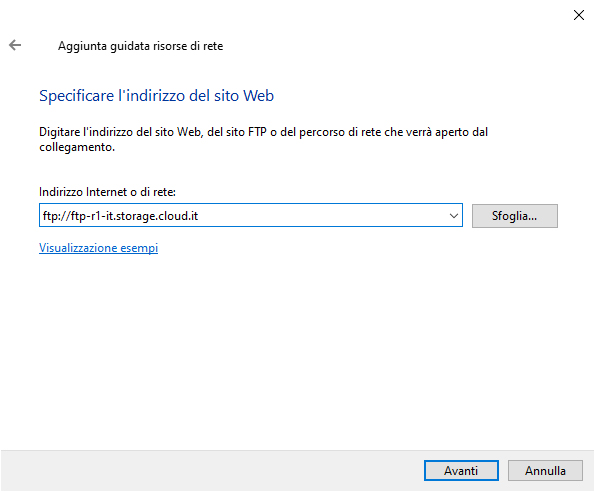
Task: Close the network location wizard window
Action: point(578,15)
